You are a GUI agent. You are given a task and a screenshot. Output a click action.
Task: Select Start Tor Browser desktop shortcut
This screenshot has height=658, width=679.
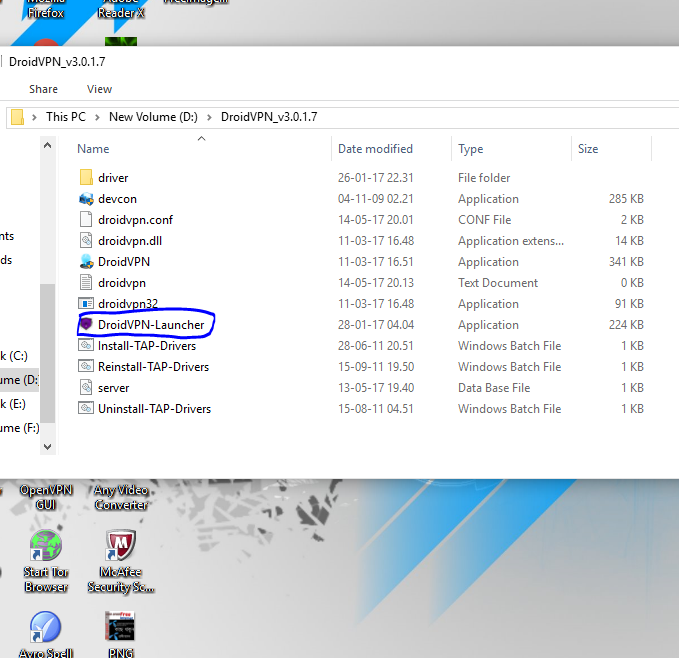[45, 560]
